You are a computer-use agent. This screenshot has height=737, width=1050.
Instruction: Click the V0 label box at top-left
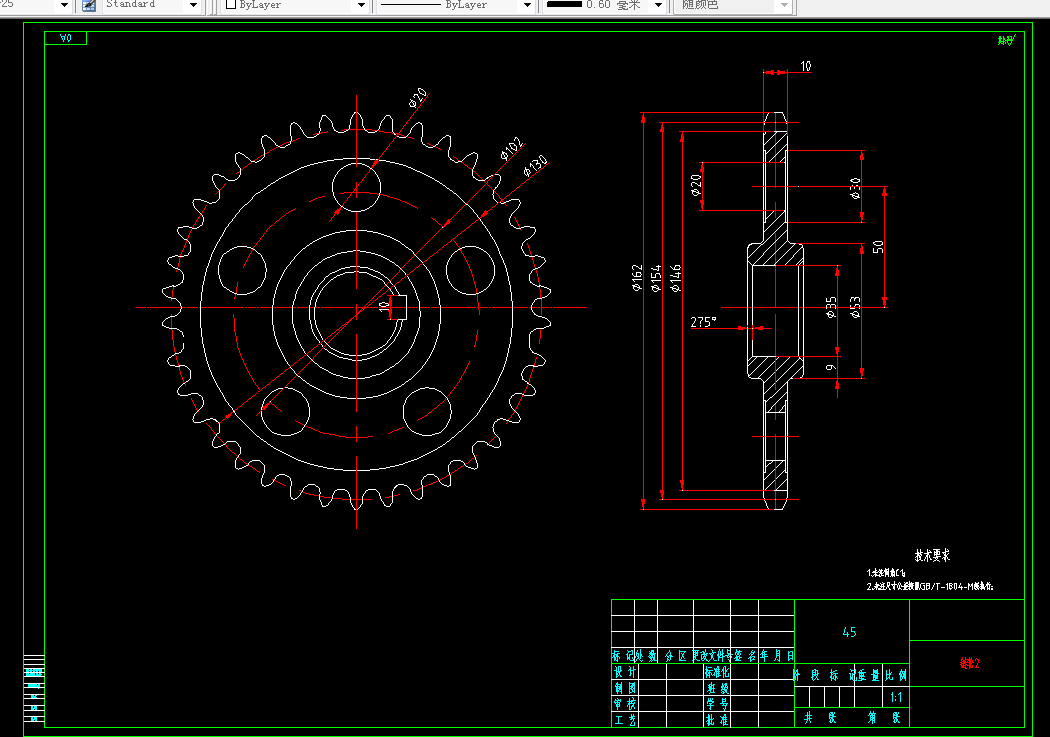pyautogui.click(x=66, y=38)
